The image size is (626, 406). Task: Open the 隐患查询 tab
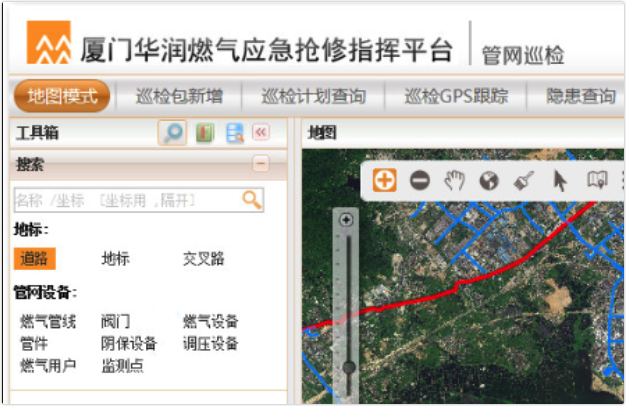click(x=581, y=96)
